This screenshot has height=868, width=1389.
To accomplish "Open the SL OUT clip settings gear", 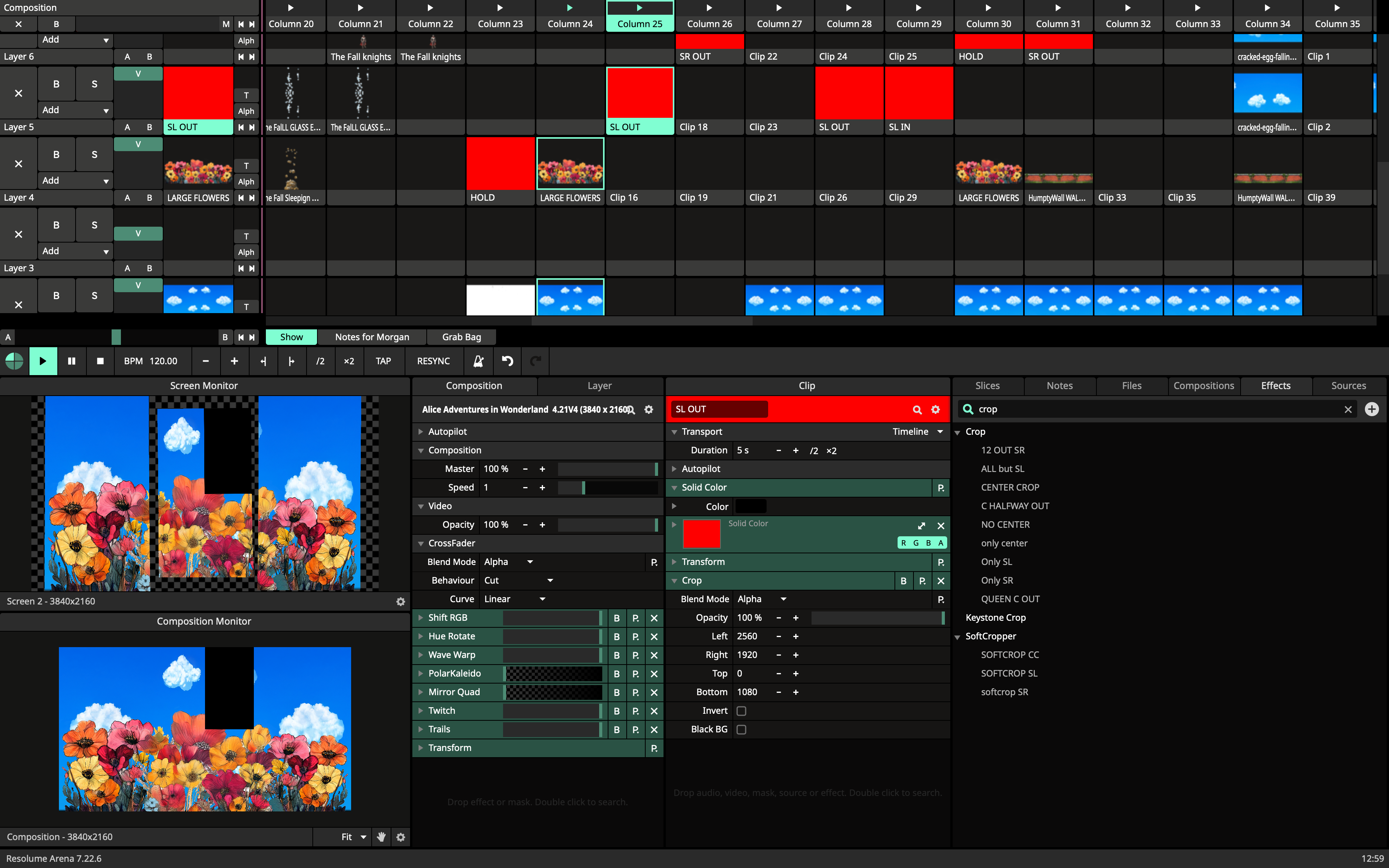I will (x=936, y=409).
